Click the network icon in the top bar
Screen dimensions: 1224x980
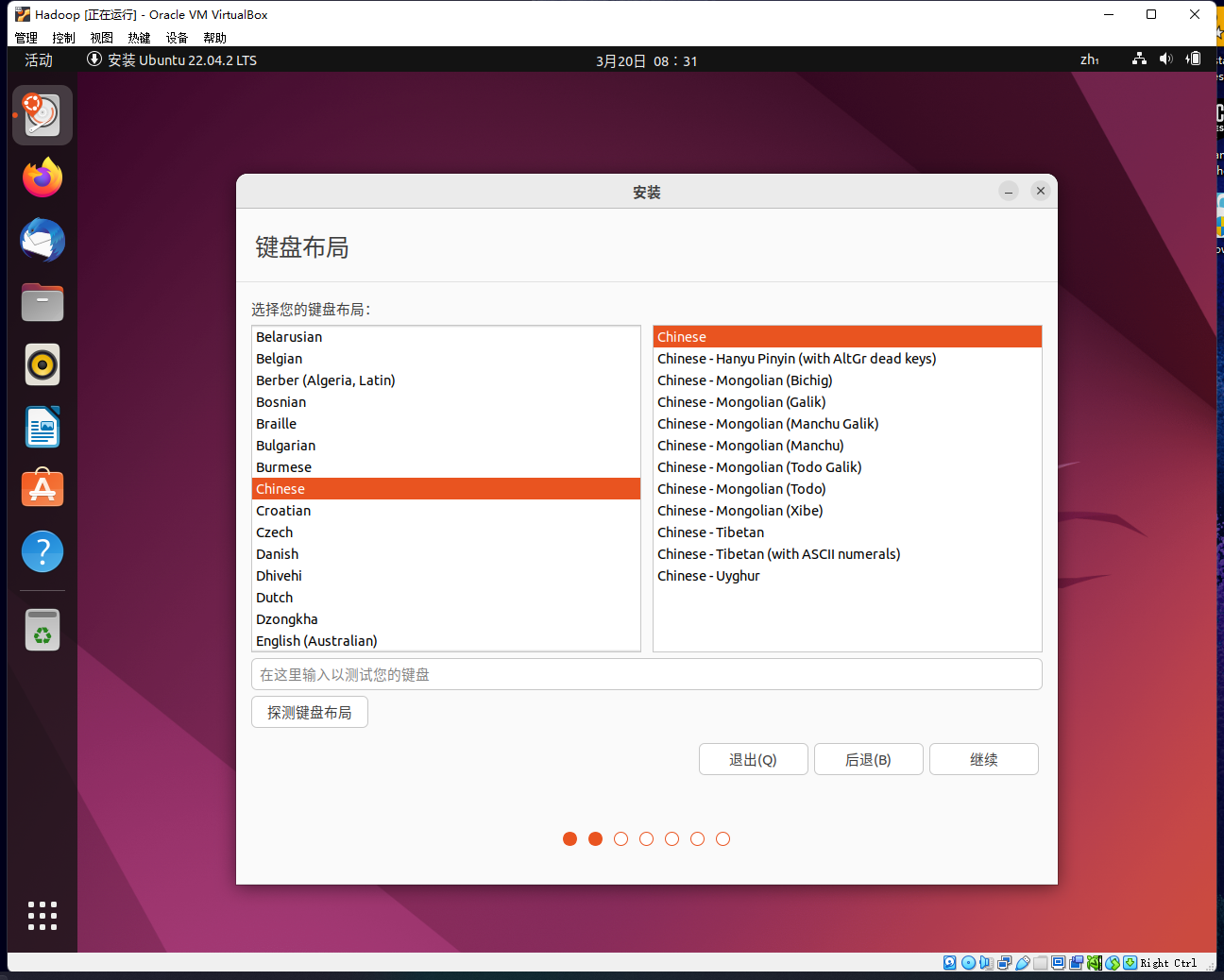[1139, 59]
